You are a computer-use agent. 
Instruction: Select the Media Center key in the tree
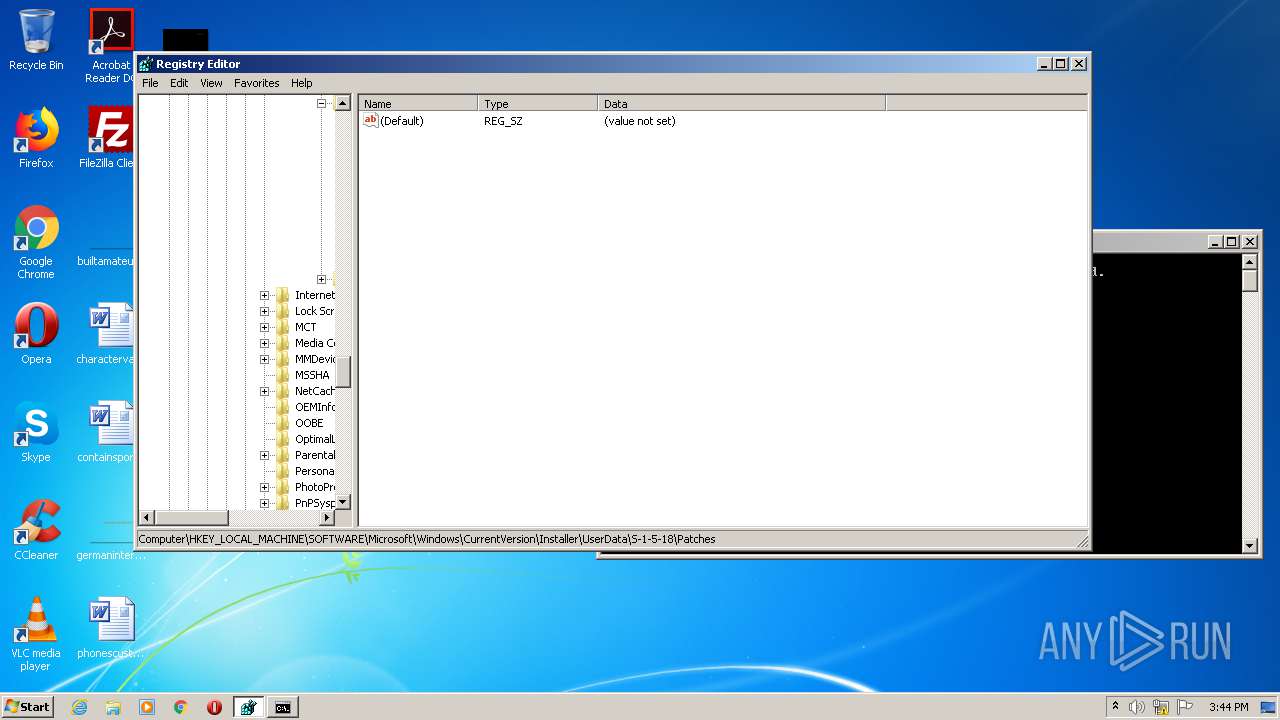tap(314, 343)
